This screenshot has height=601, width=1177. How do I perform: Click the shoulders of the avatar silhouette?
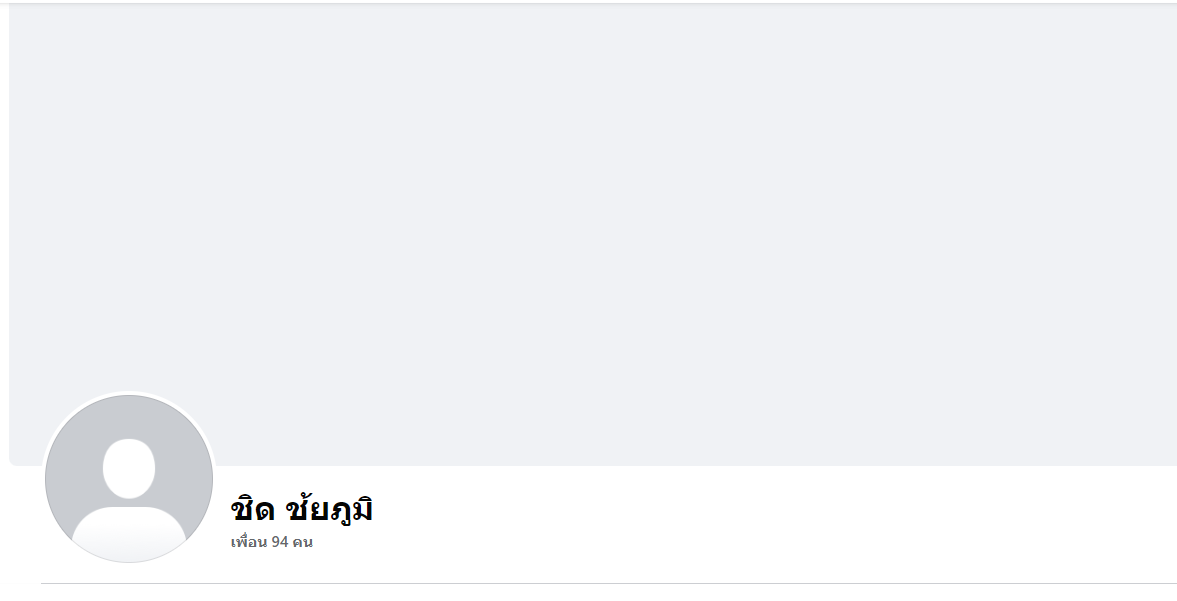point(129,533)
